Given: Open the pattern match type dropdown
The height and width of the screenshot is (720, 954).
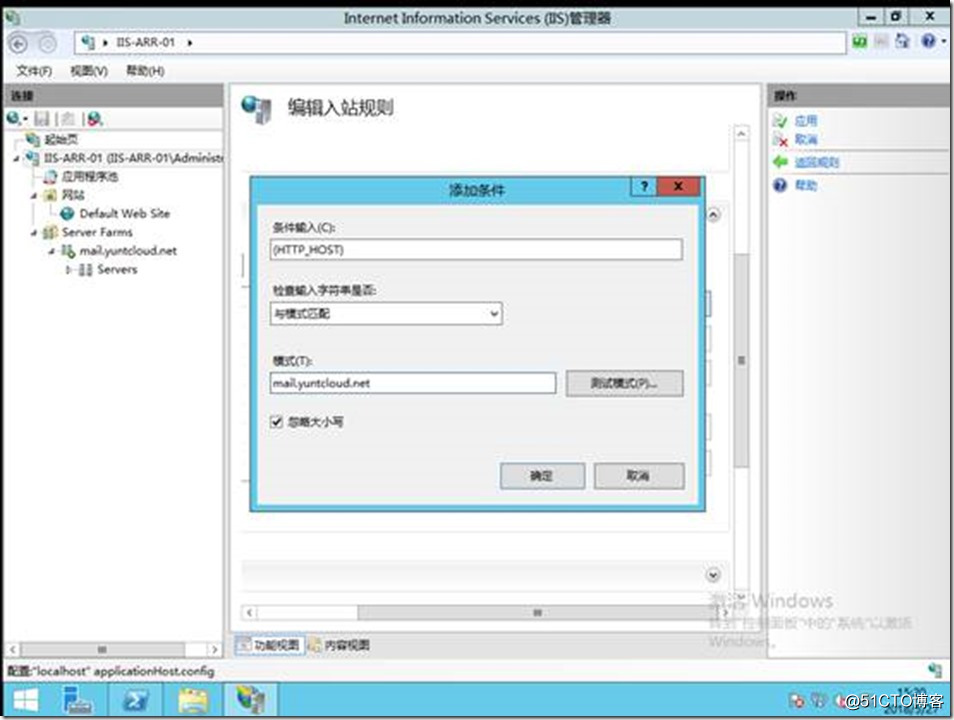Looking at the screenshot, I should 386,313.
